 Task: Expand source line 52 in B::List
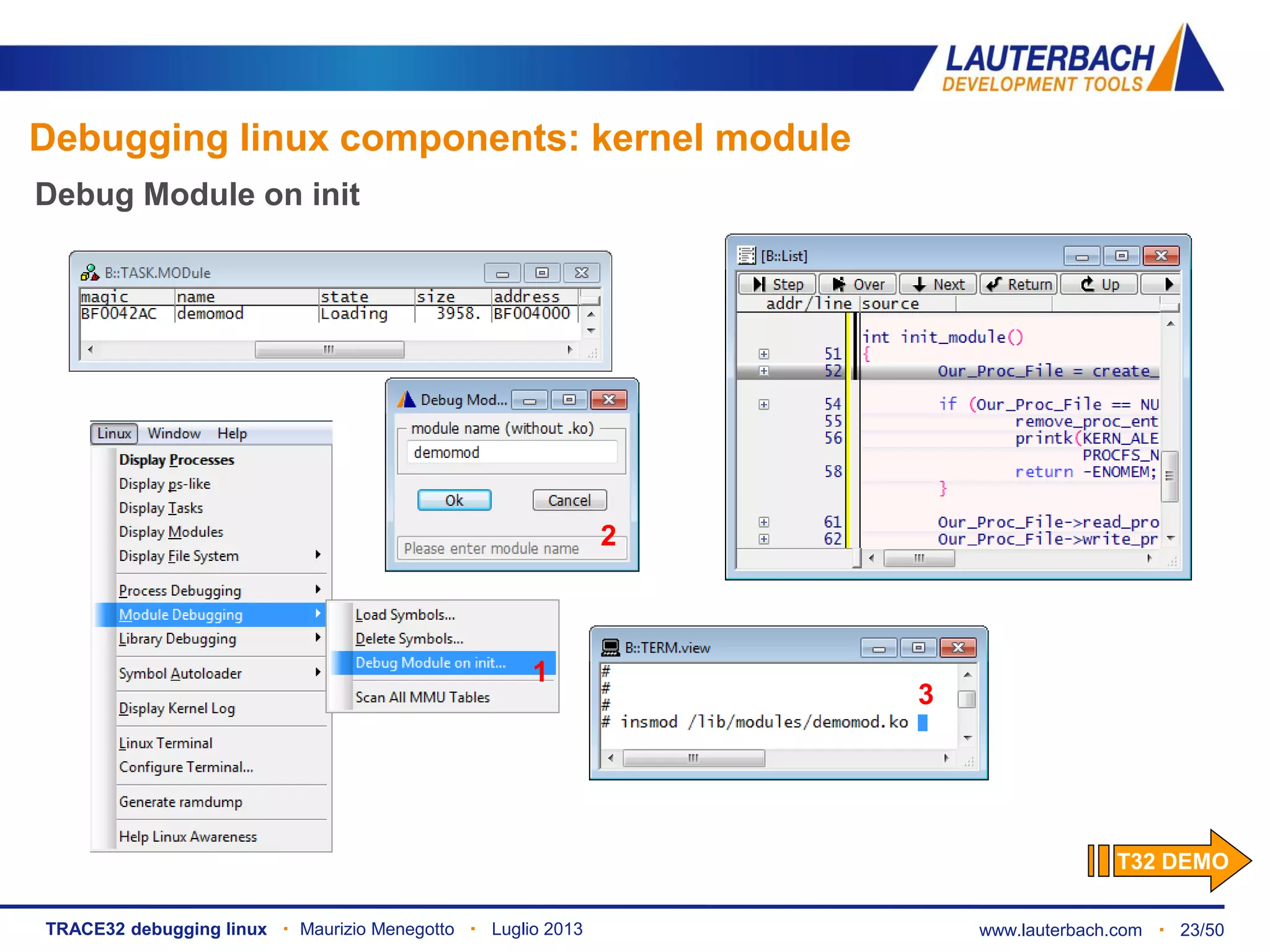pyautogui.click(x=764, y=371)
